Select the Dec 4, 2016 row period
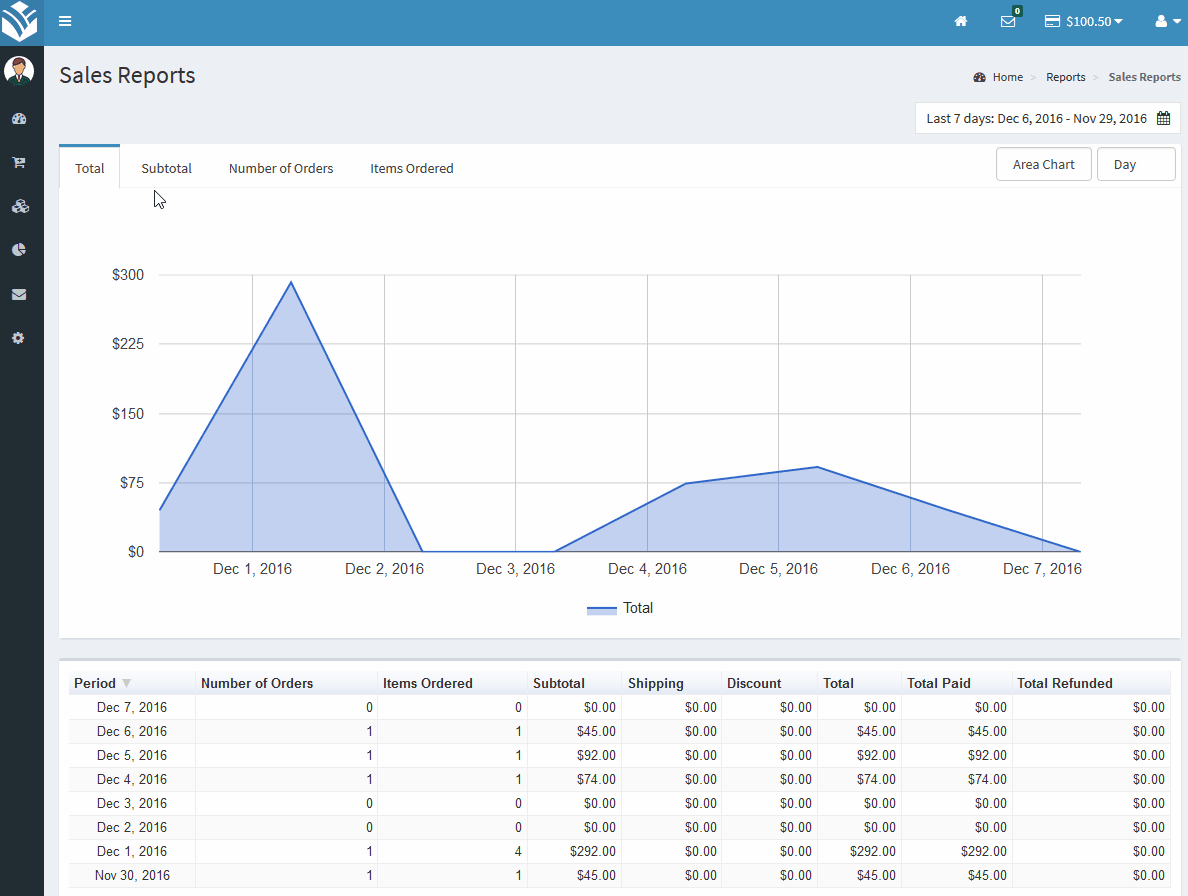The height and width of the screenshot is (896, 1188). click(x=132, y=779)
